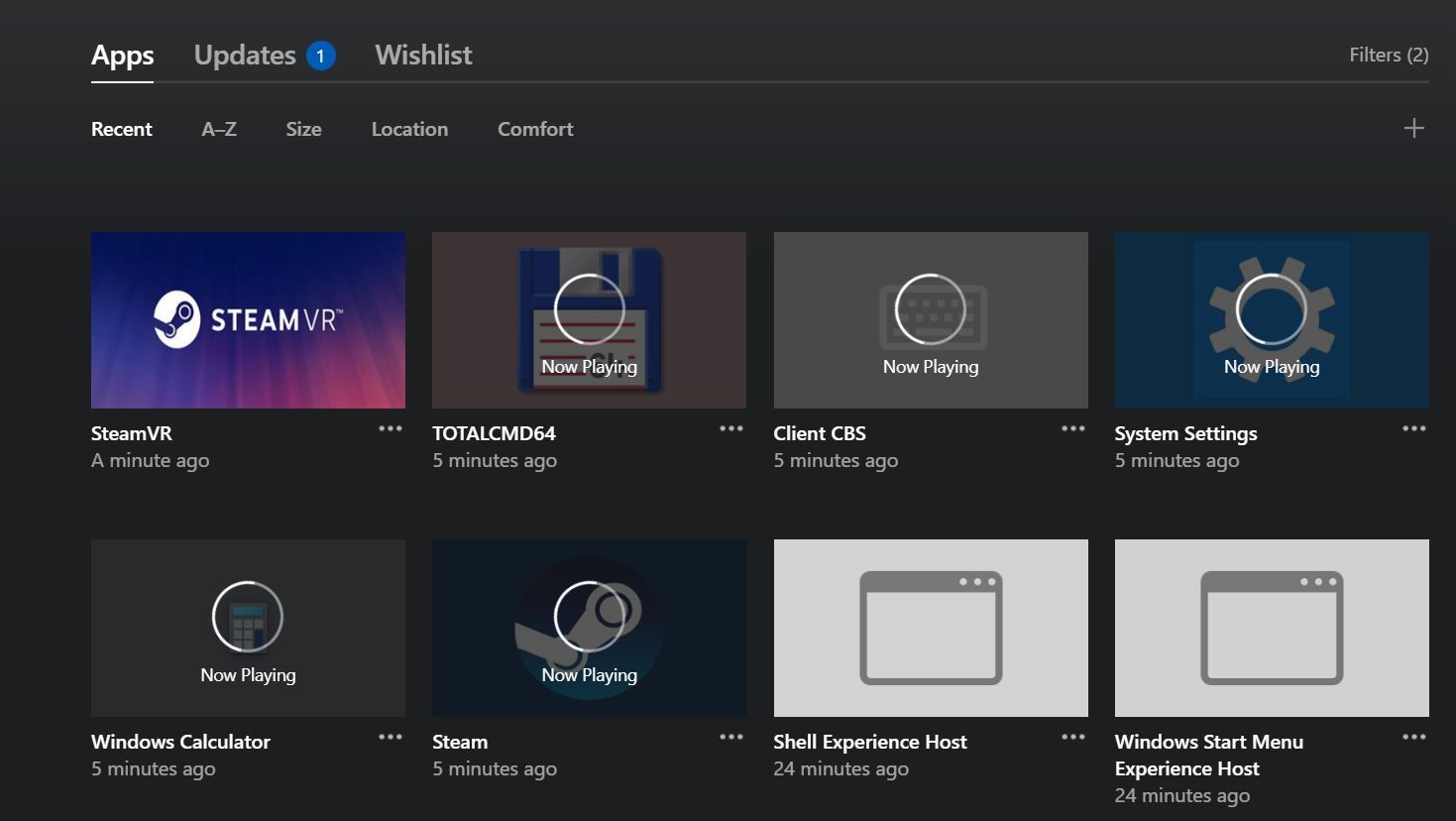The height and width of the screenshot is (821, 1456).
Task: Sort apps by Size
Action: pos(303,129)
